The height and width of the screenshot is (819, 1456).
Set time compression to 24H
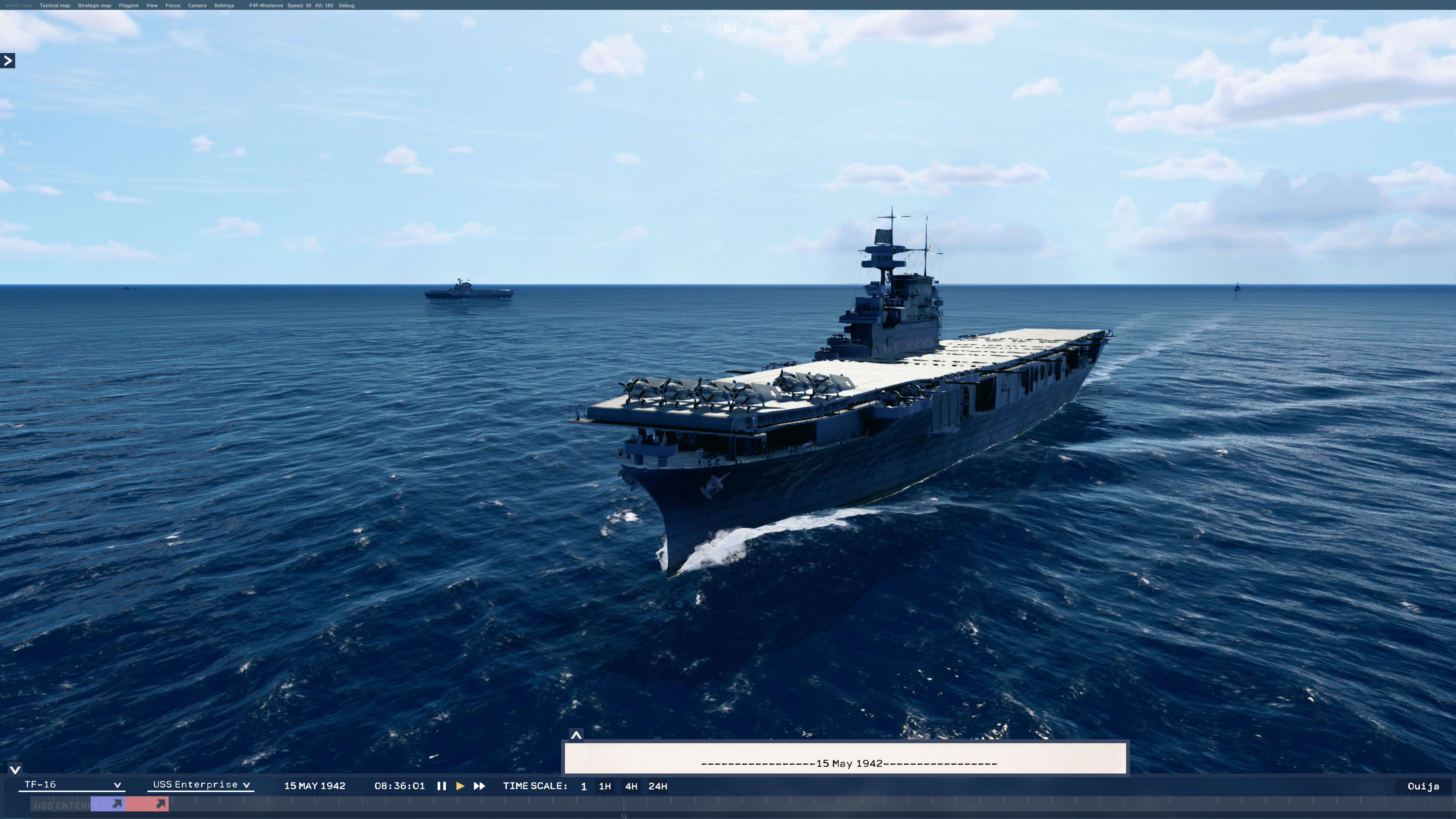tap(659, 786)
